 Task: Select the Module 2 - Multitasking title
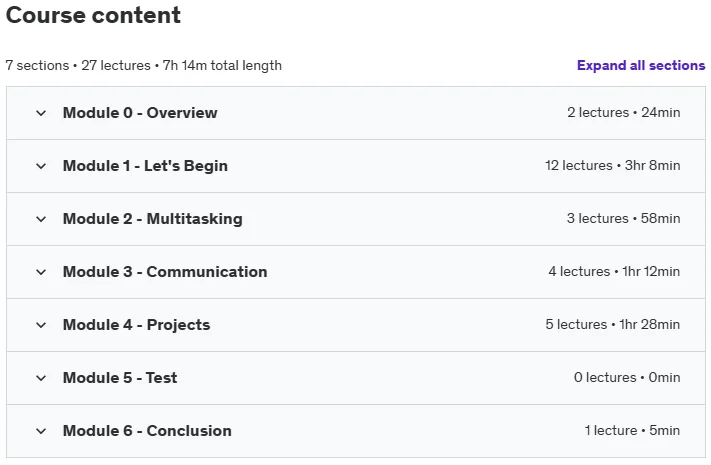[153, 219]
